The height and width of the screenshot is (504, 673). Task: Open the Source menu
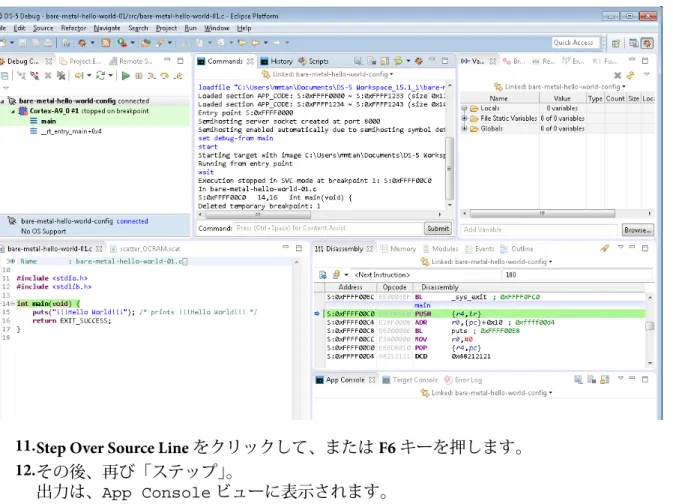click(43, 28)
